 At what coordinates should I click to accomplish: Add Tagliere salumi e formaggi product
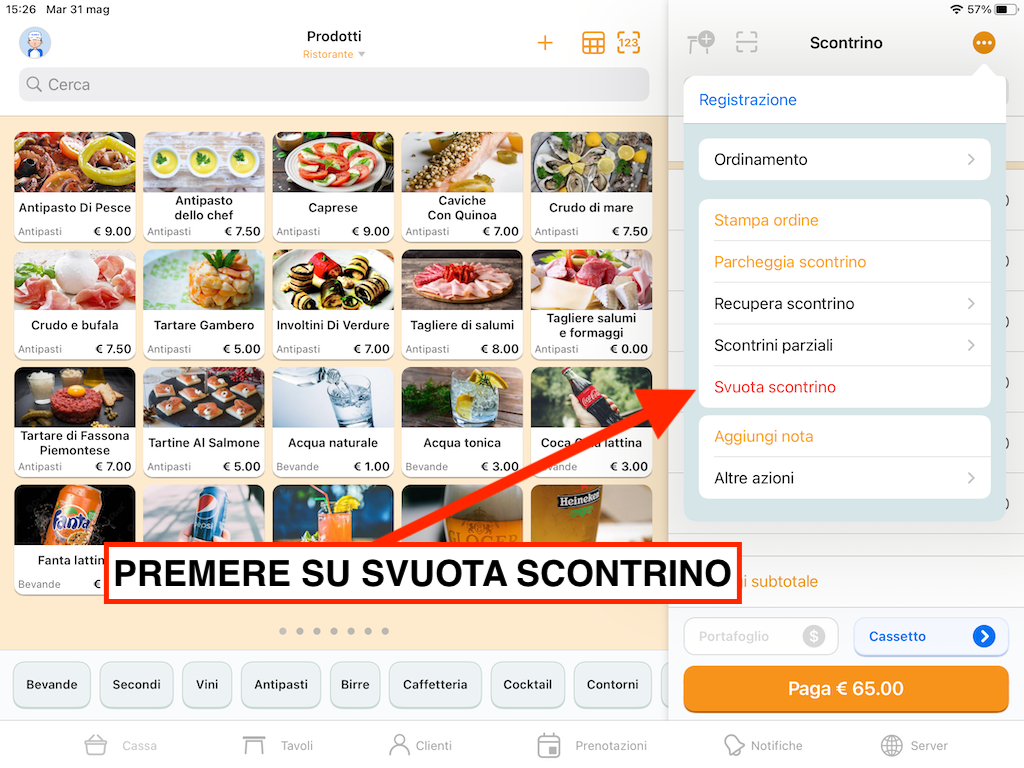coord(591,304)
